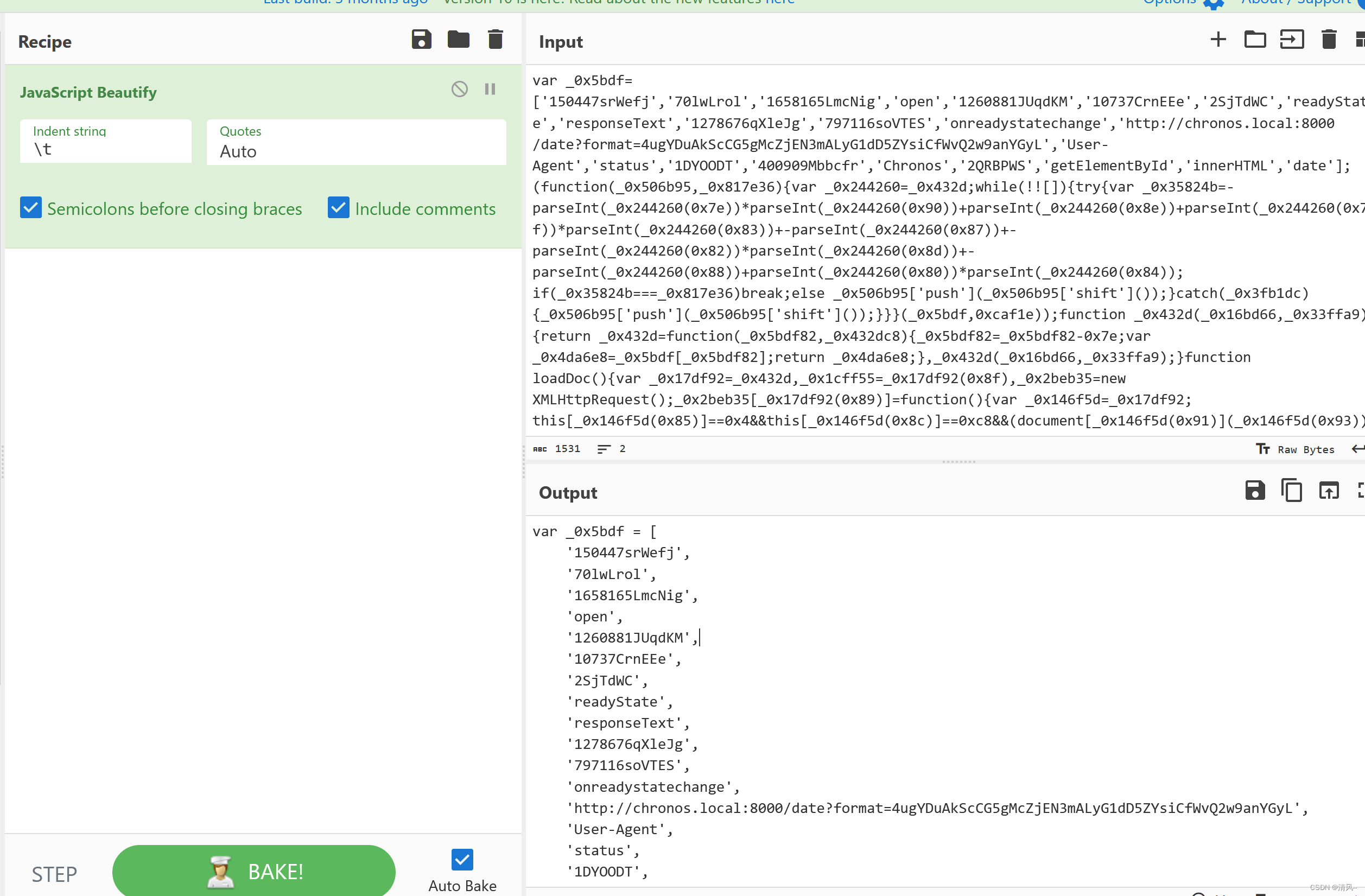
Task: Clear the recipe with trash icon
Action: point(495,40)
